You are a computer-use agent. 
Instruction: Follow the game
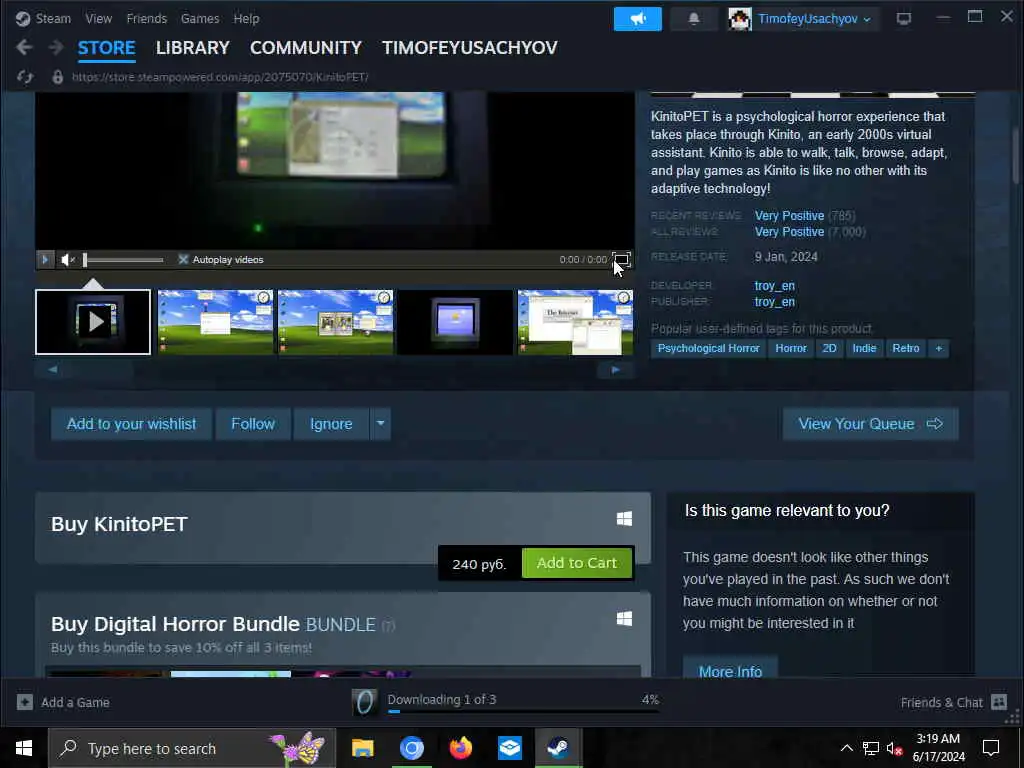tap(253, 424)
